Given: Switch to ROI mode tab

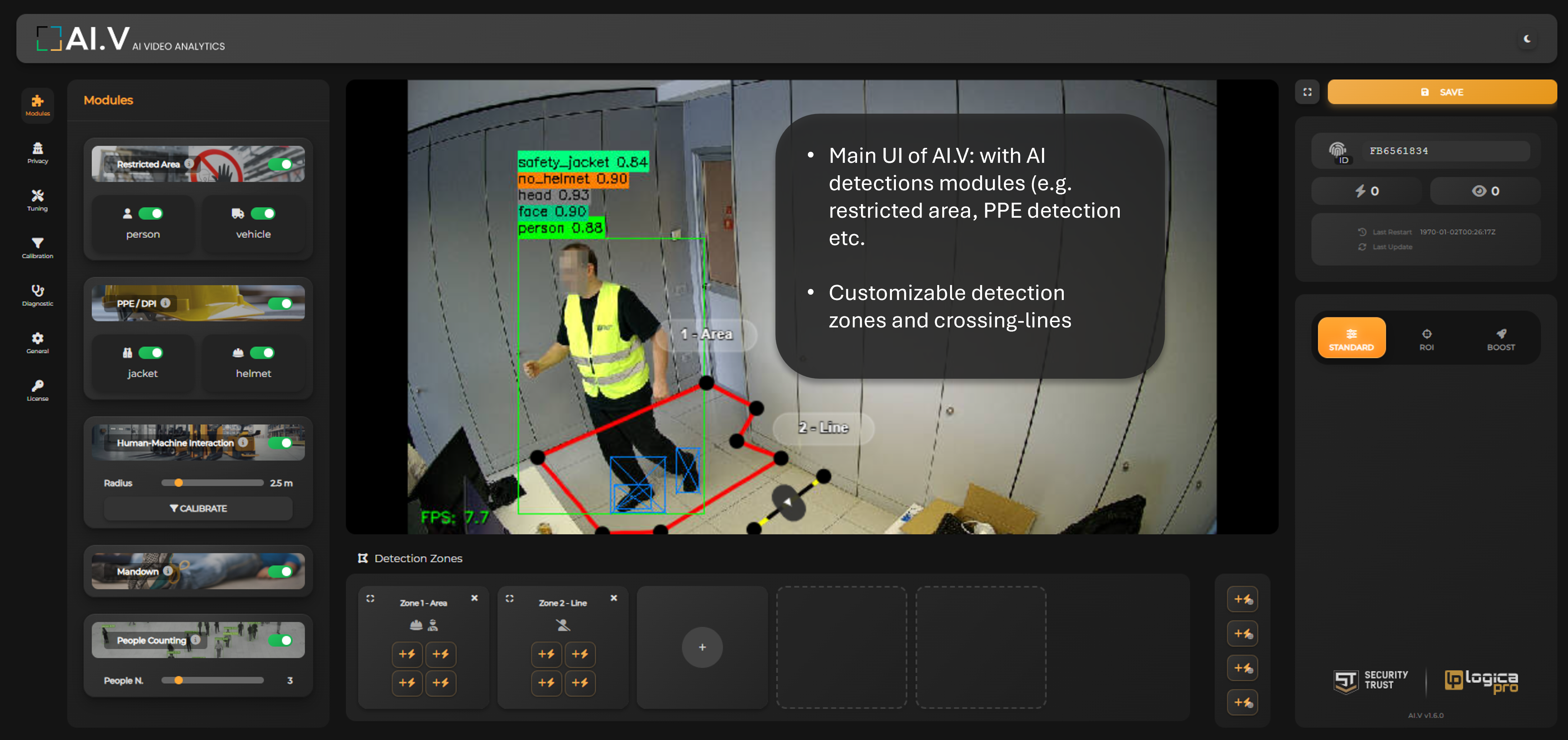Looking at the screenshot, I should point(1426,339).
